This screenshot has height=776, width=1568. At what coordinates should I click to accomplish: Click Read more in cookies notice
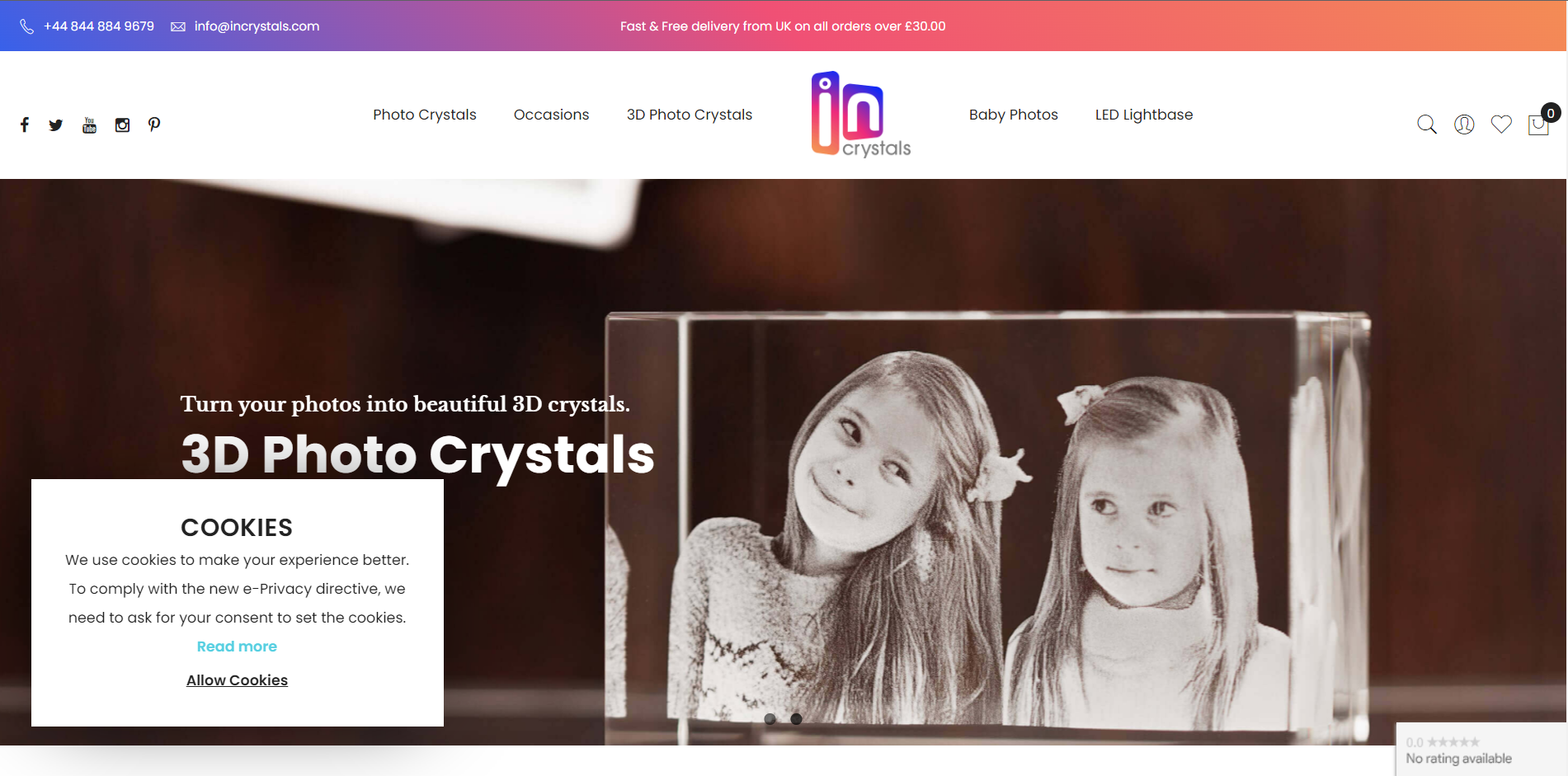click(x=237, y=647)
